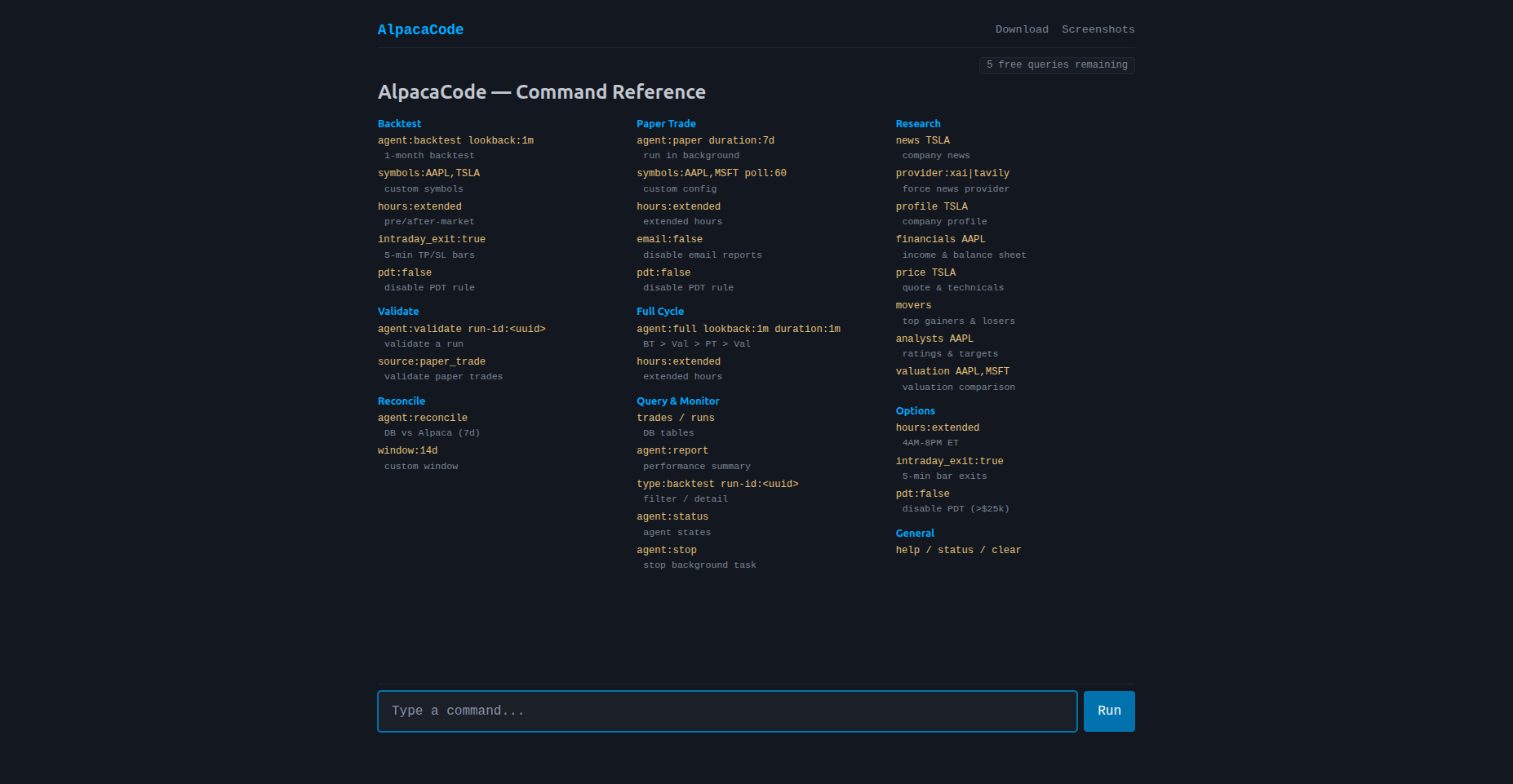Click the agent:validate run-id command
The image size is (1513, 784).
tap(462, 328)
